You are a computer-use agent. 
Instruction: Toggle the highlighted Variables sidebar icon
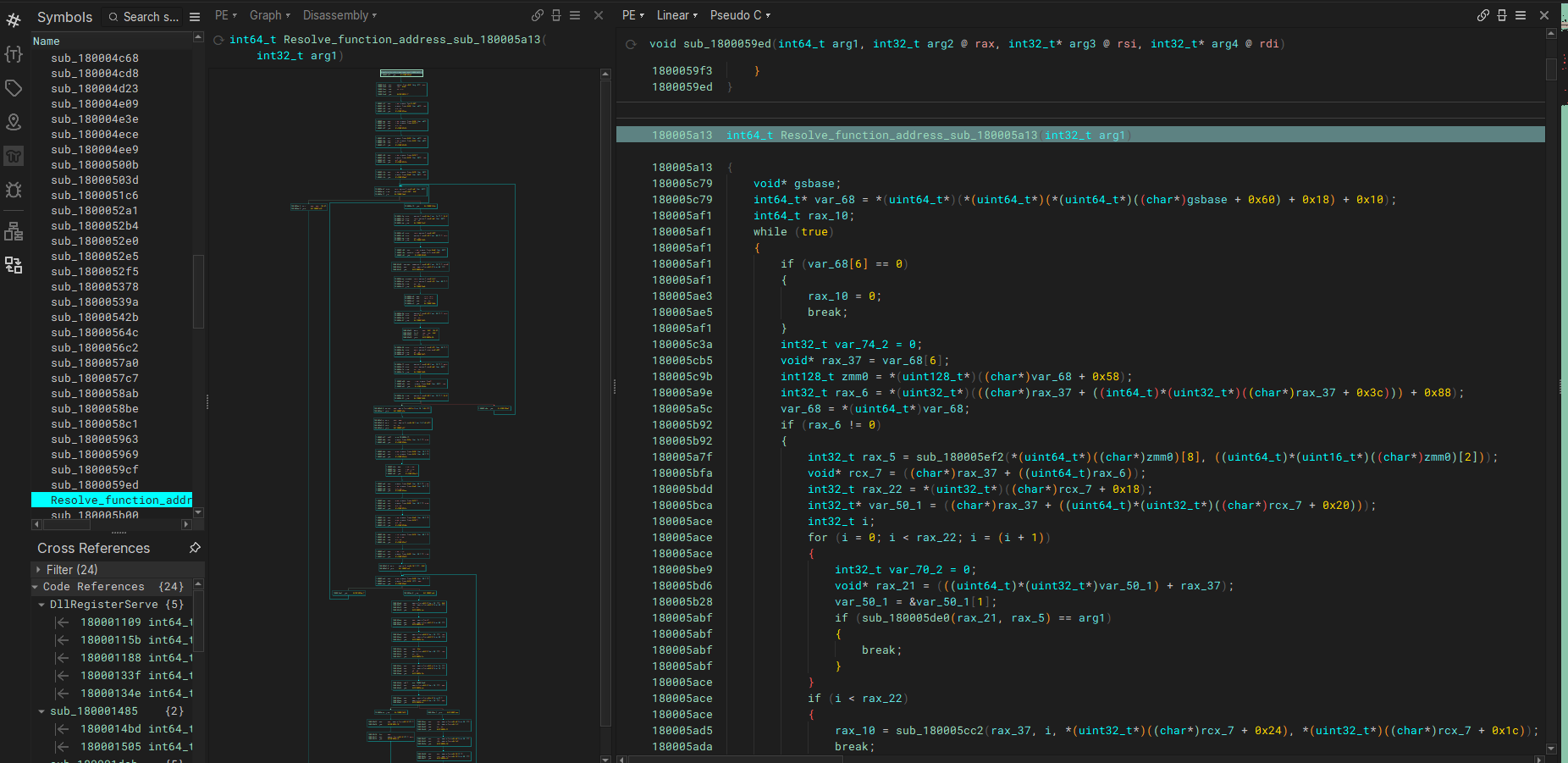14,156
